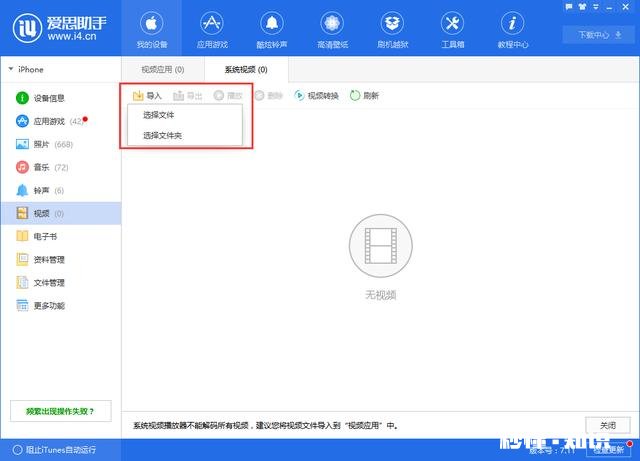Click the 频繁出现操作失败? help link
The height and width of the screenshot is (461, 640).
coord(60,411)
